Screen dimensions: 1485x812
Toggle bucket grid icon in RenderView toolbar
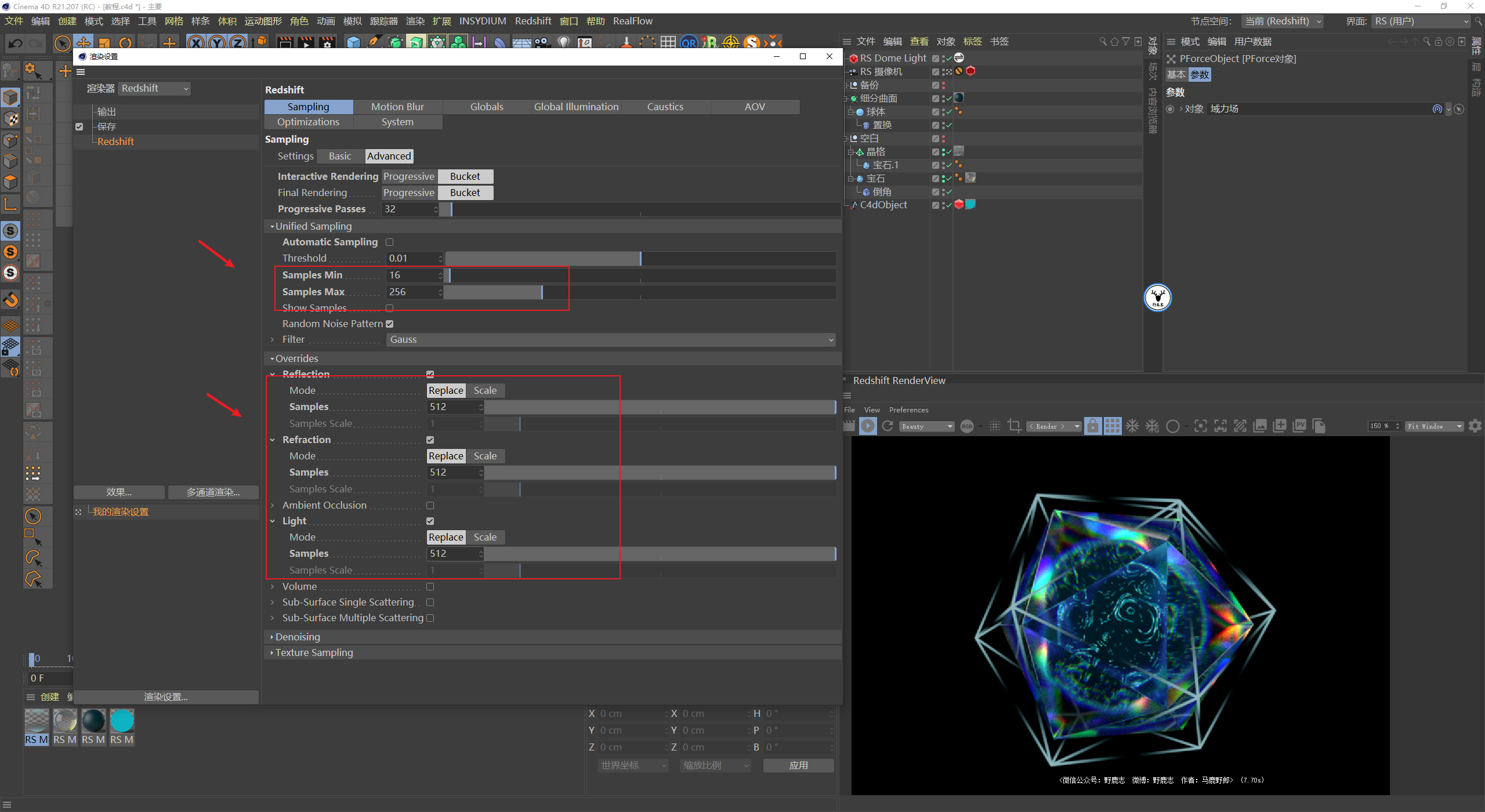coord(1112,426)
